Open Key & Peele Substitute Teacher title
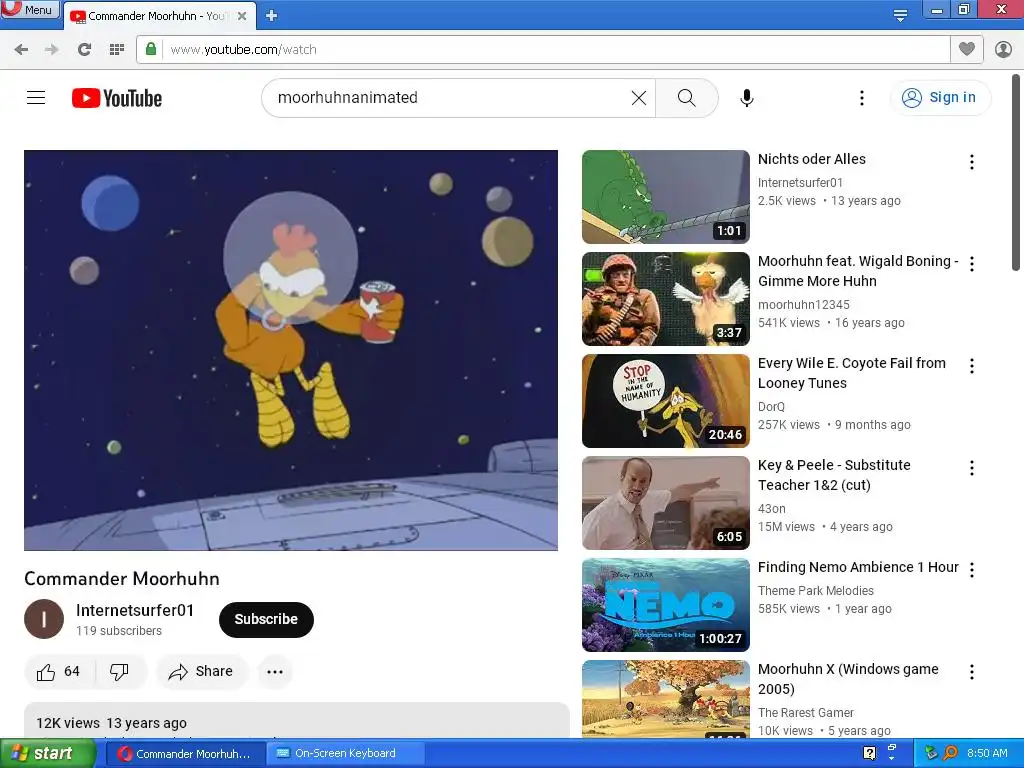This screenshot has height=768, width=1024. point(834,475)
